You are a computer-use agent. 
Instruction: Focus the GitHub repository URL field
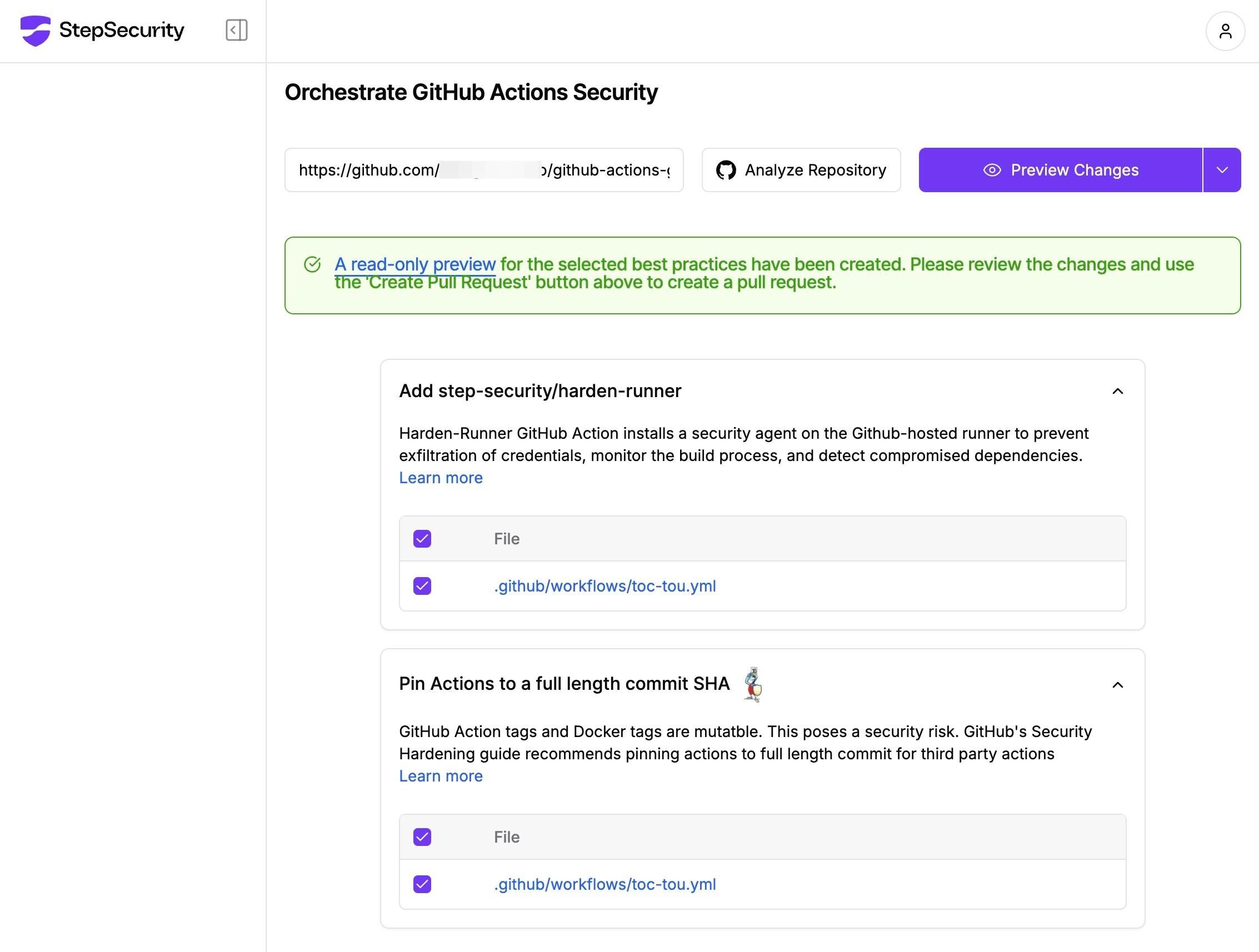click(484, 170)
